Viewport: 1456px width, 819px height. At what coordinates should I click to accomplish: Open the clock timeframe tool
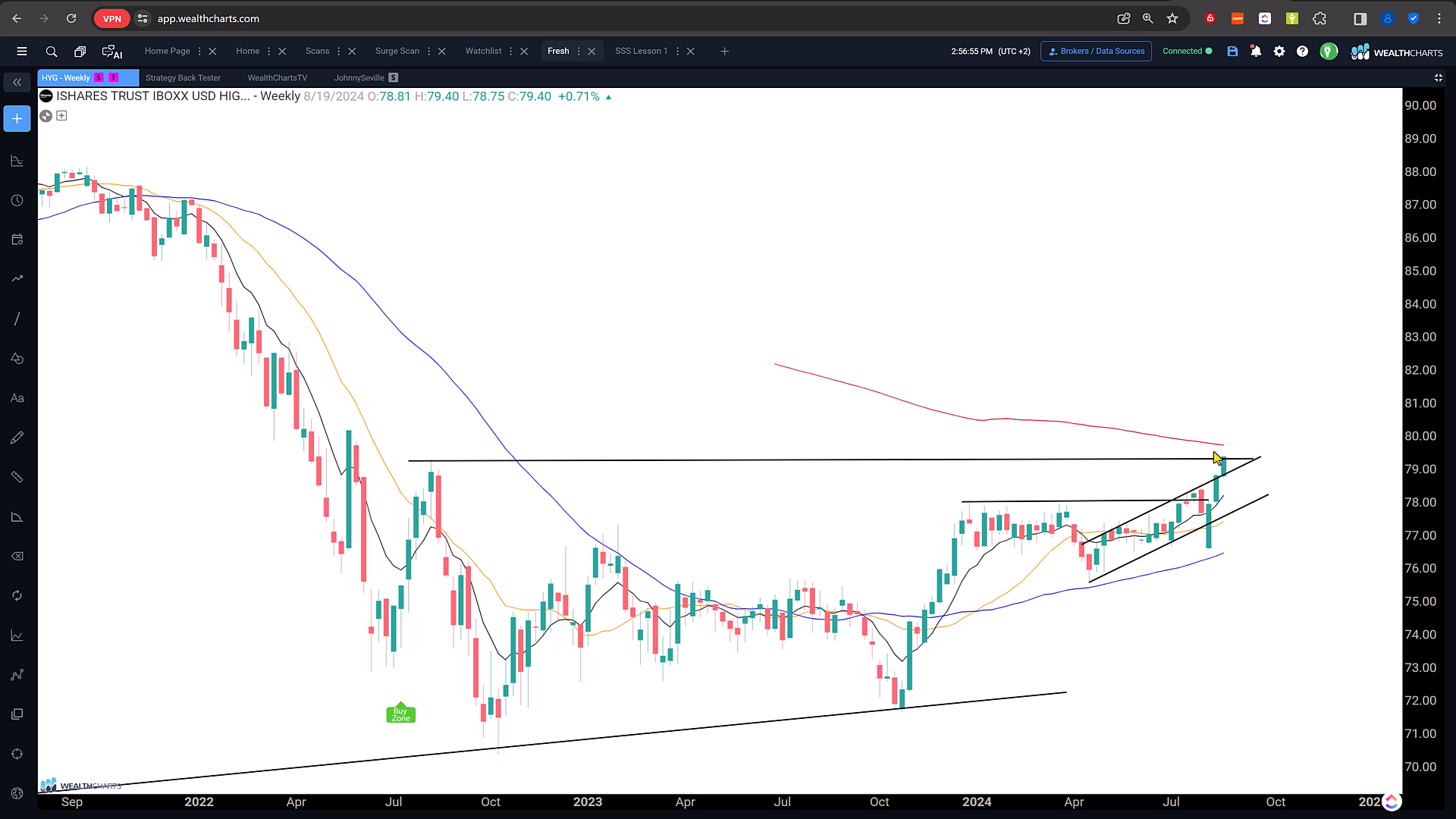[x=17, y=200]
